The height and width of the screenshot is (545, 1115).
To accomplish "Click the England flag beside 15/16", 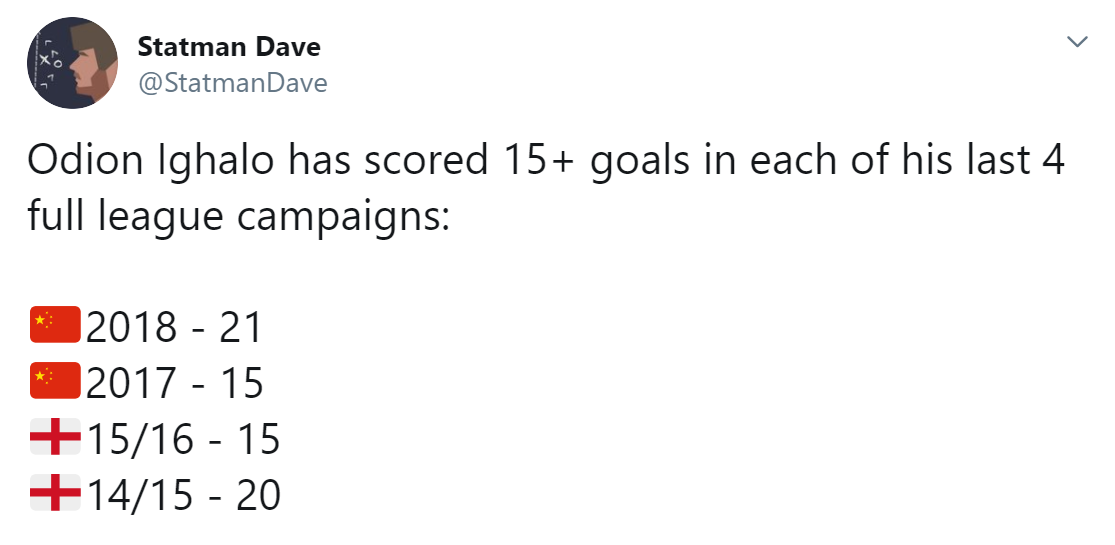I will coord(54,438).
